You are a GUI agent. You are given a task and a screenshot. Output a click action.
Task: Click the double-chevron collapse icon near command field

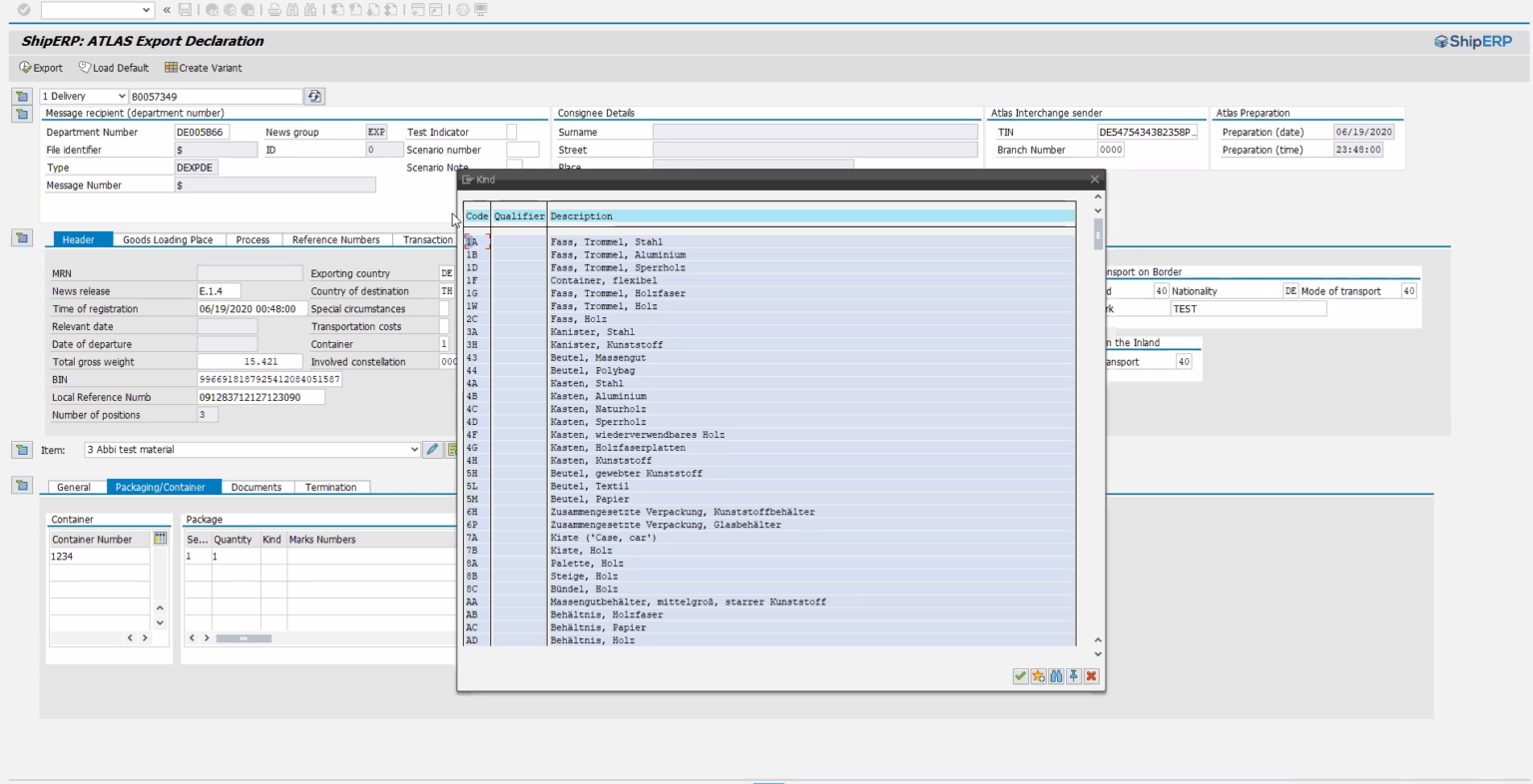(x=167, y=10)
